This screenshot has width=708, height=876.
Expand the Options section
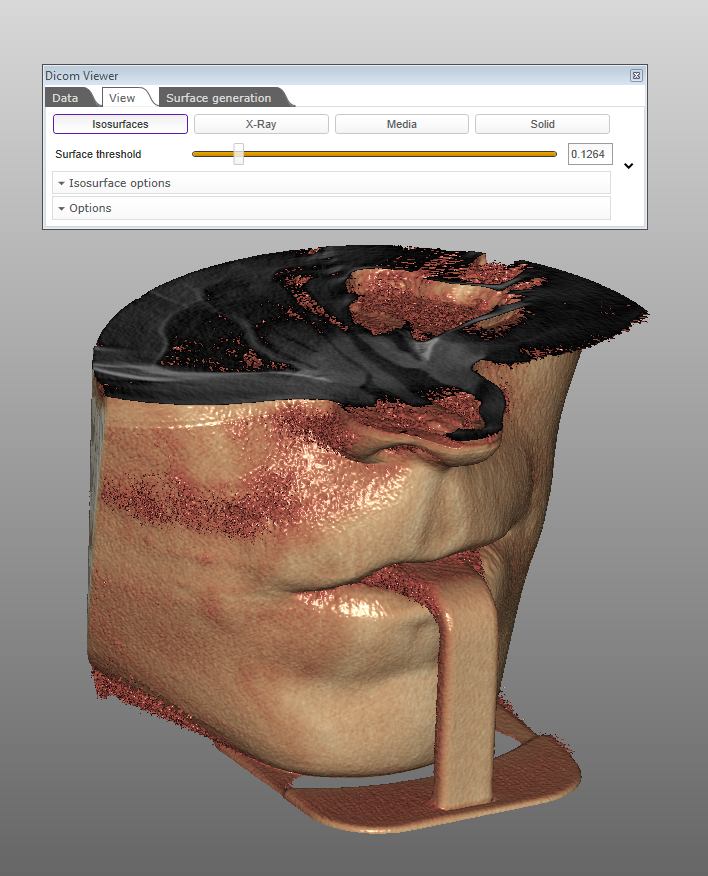[331, 208]
